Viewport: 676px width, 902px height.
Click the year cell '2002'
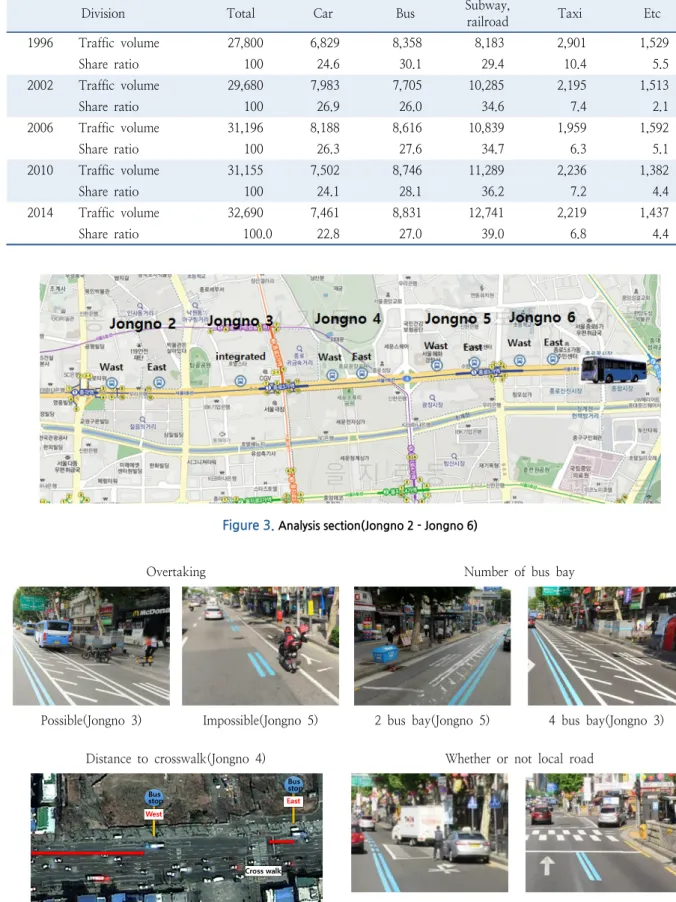pyautogui.click(x=40, y=85)
